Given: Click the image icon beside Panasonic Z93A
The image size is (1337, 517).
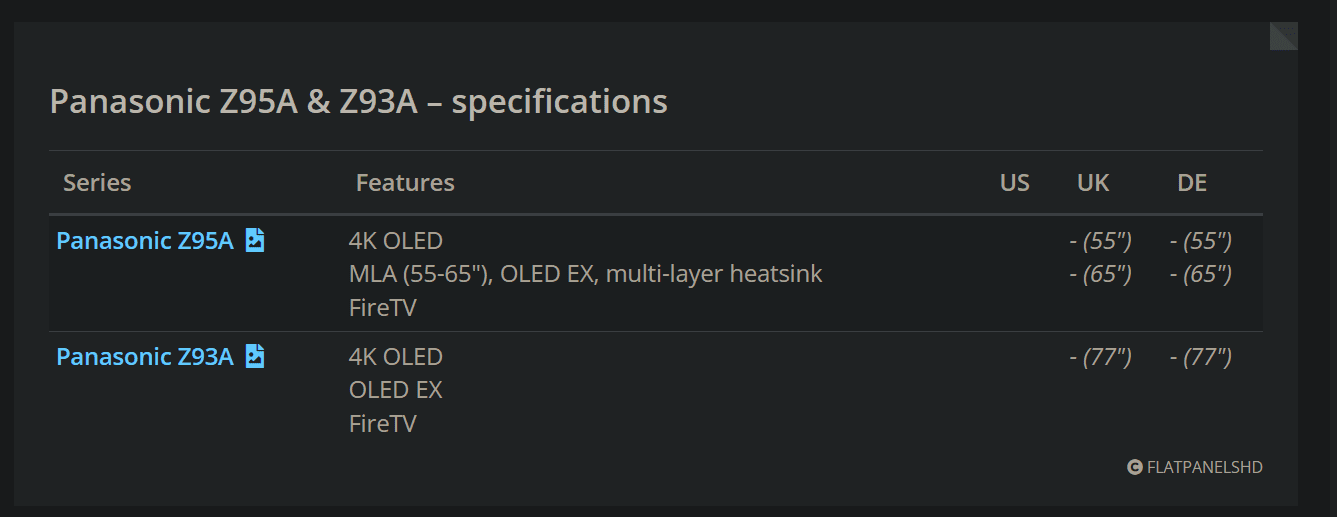Looking at the screenshot, I should 255,357.
